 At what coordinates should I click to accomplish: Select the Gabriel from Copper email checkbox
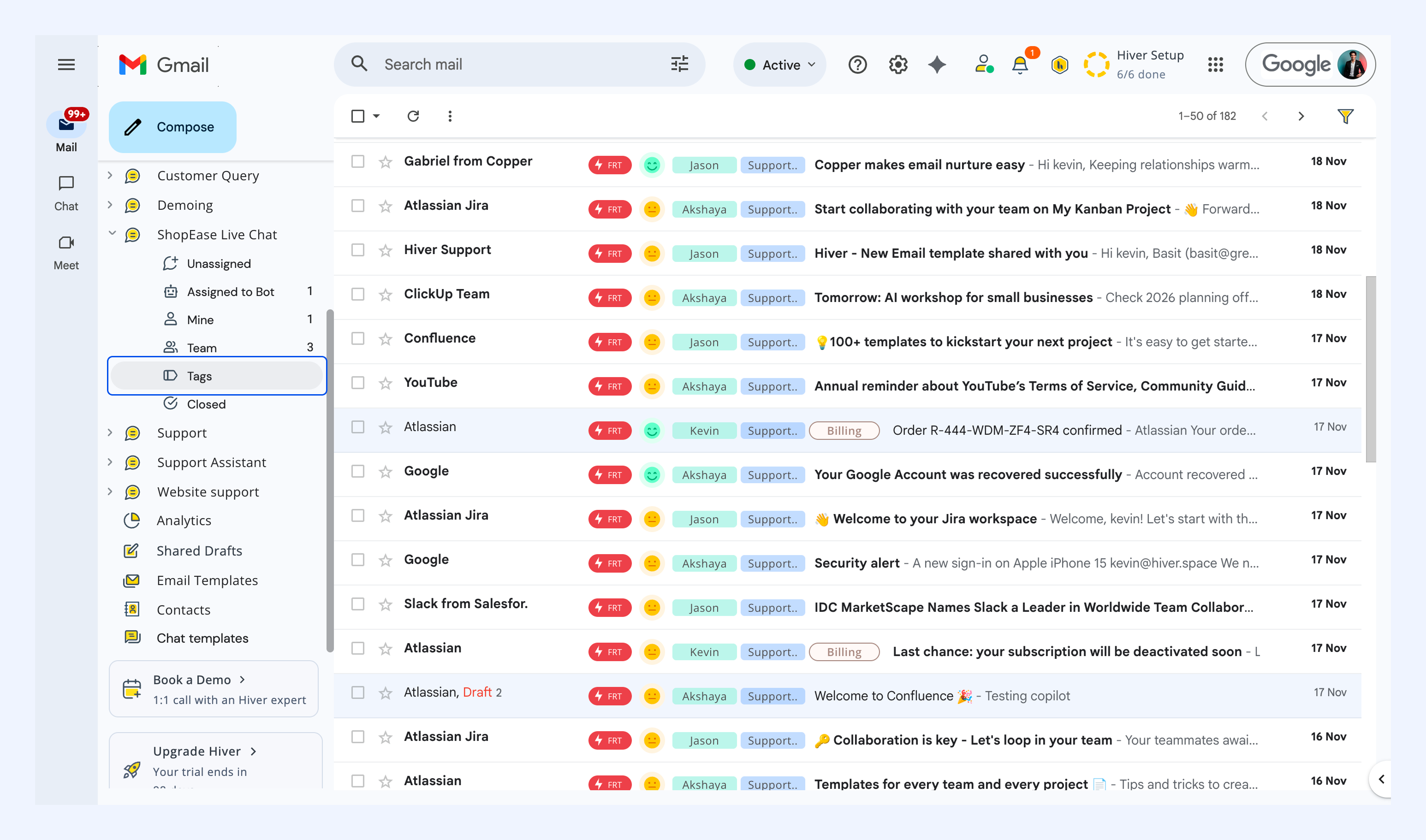(x=358, y=161)
